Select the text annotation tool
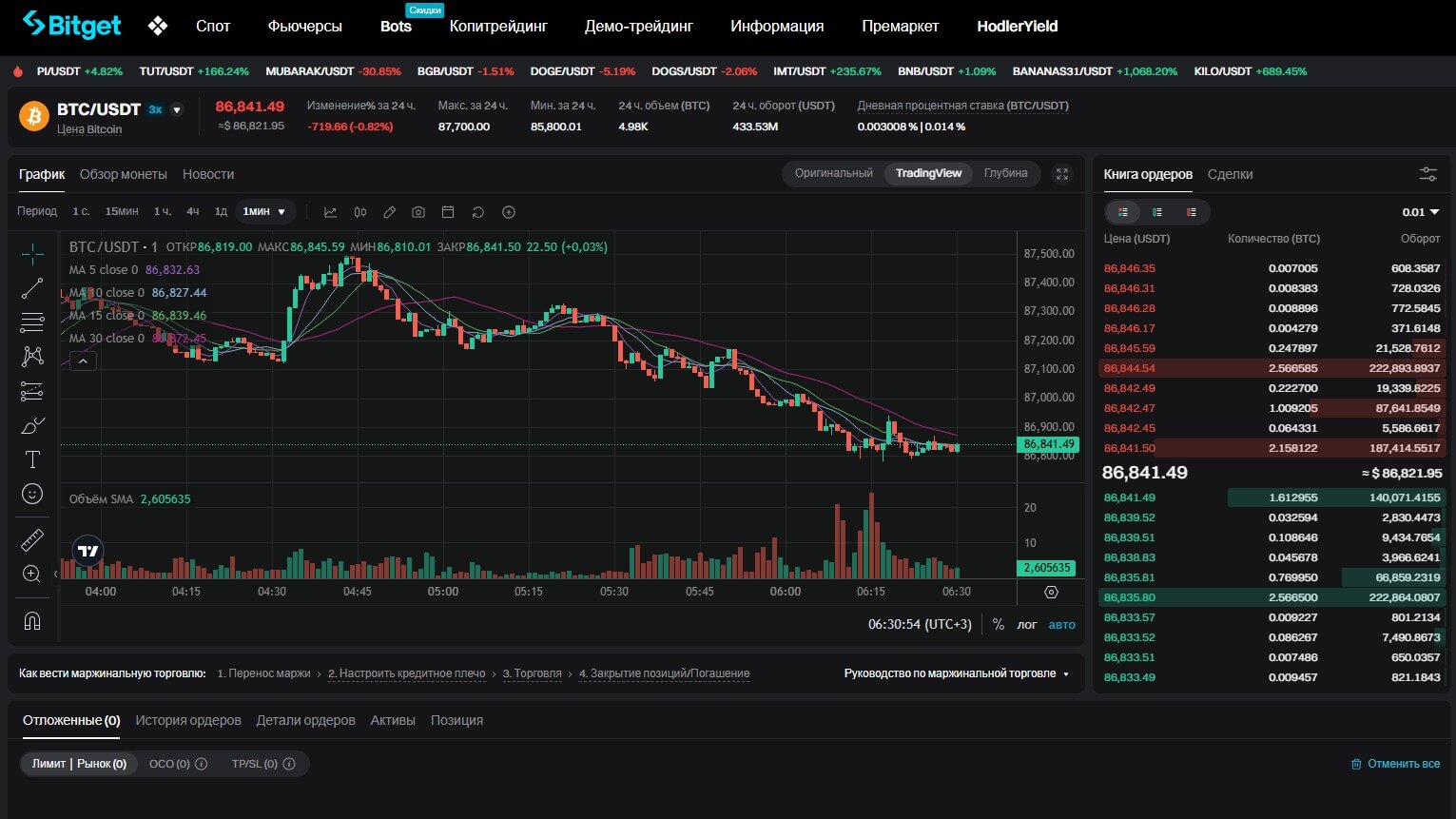Screen dimensions: 1456x819 [32, 460]
